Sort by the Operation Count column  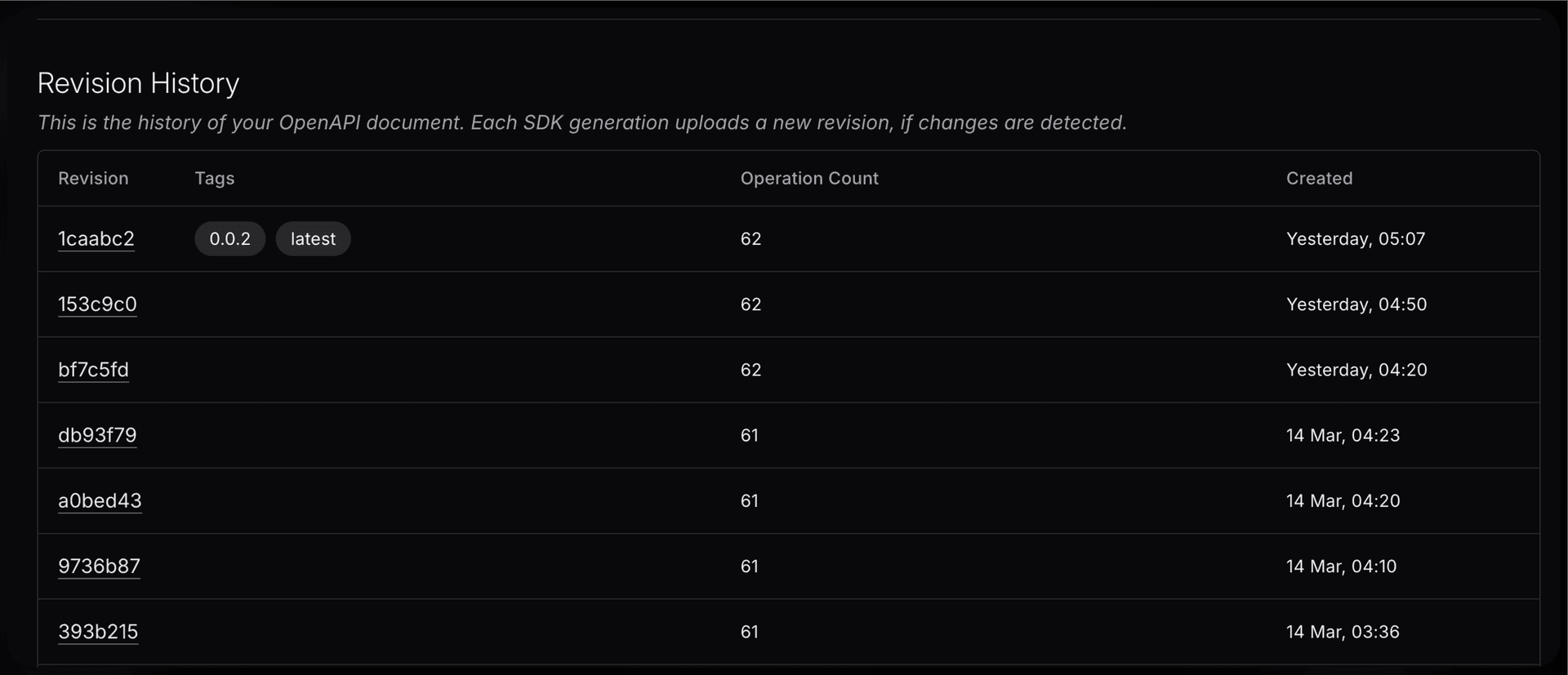click(x=809, y=178)
